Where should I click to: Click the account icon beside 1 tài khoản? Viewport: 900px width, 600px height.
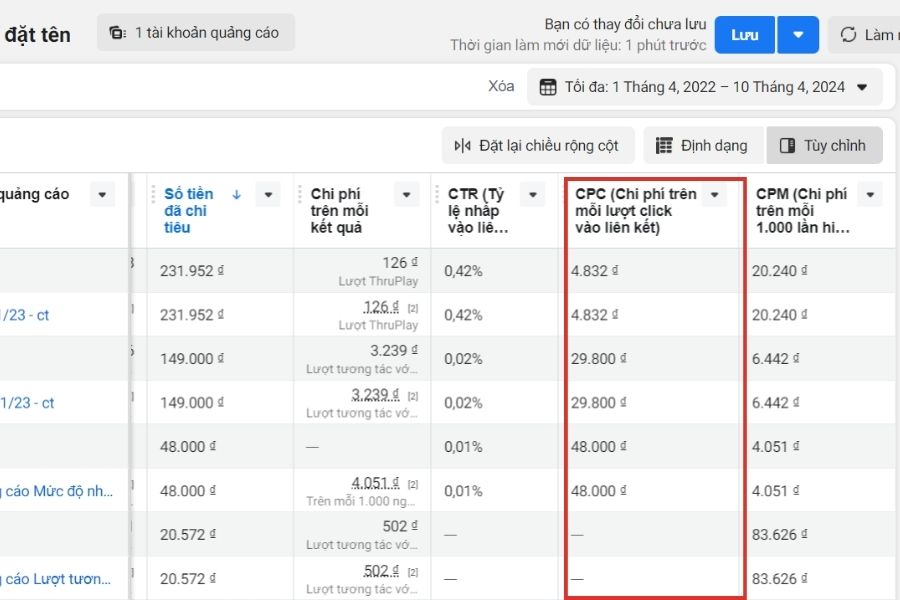tap(118, 33)
